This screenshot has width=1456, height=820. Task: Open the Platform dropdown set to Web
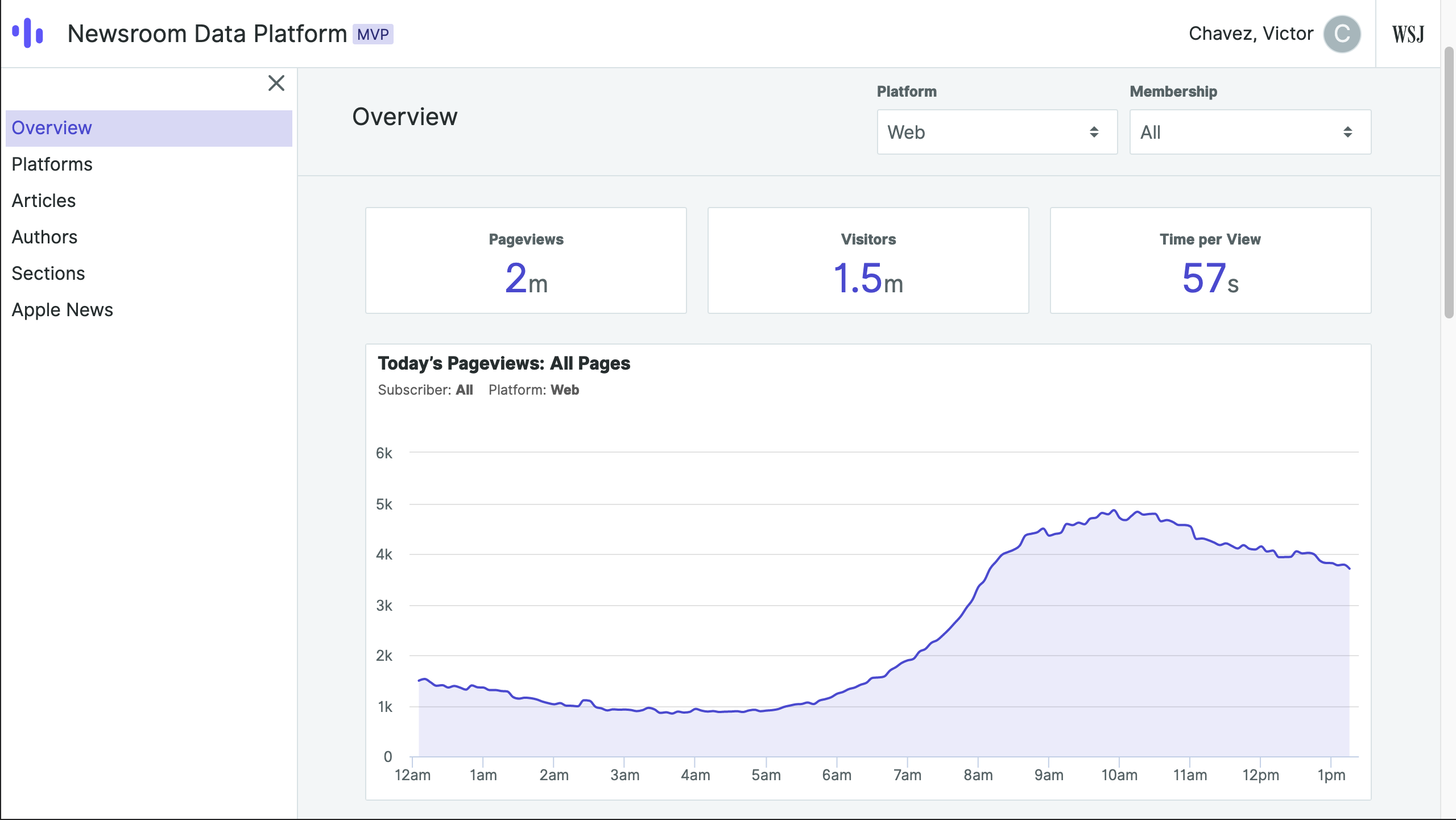pos(996,132)
